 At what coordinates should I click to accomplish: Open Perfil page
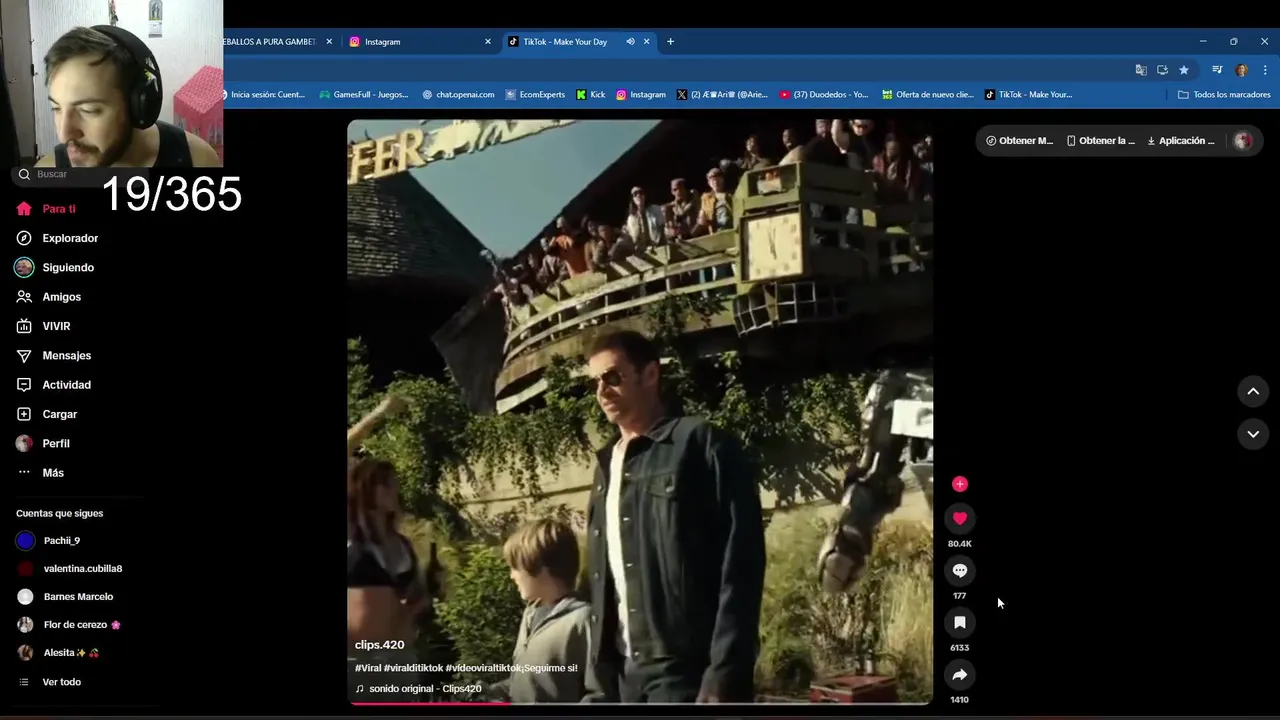[43, 443]
